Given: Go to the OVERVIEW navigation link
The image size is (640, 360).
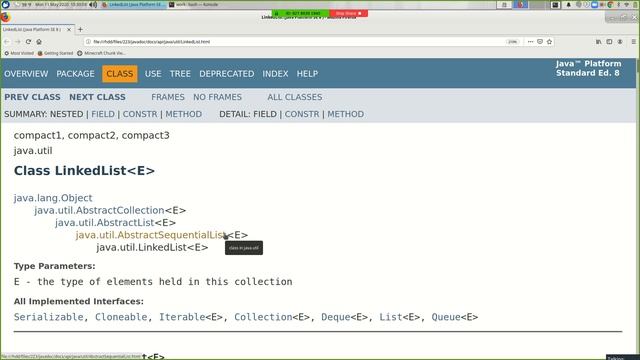Looking at the screenshot, I should (x=26, y=74).
